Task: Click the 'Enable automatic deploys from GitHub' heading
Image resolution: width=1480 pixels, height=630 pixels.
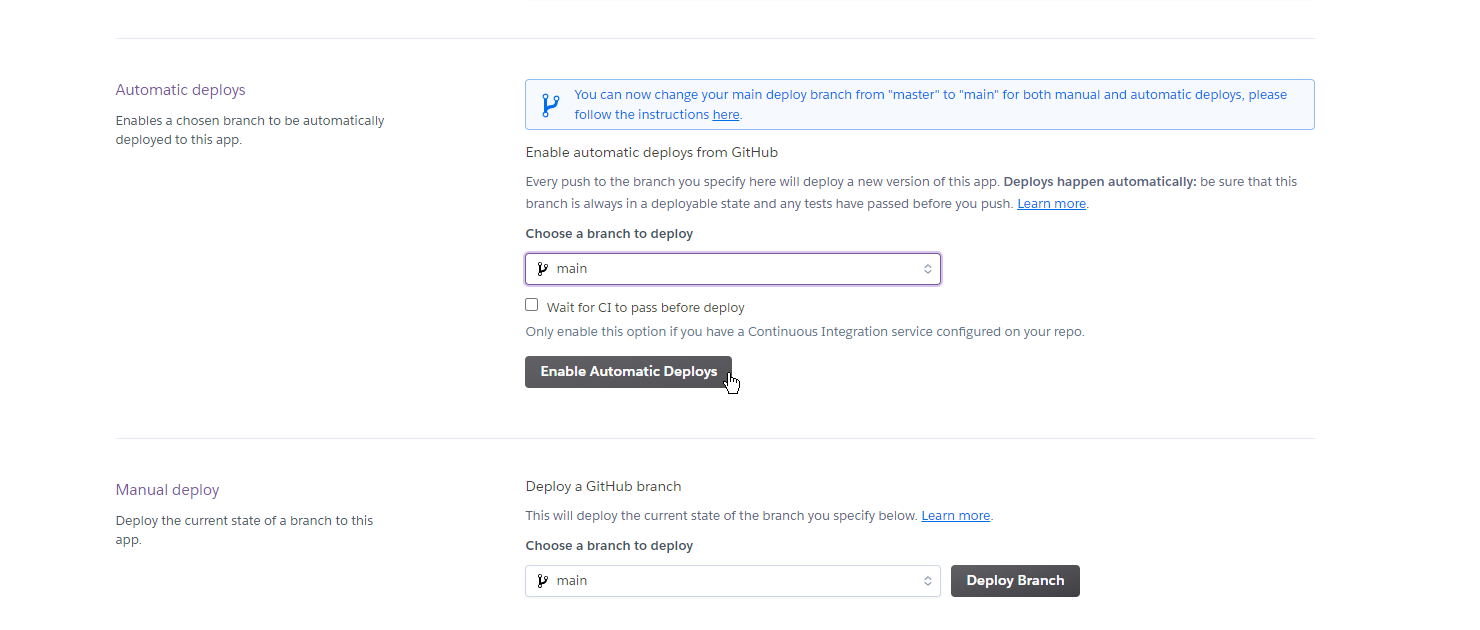Action: pos(652,152)
